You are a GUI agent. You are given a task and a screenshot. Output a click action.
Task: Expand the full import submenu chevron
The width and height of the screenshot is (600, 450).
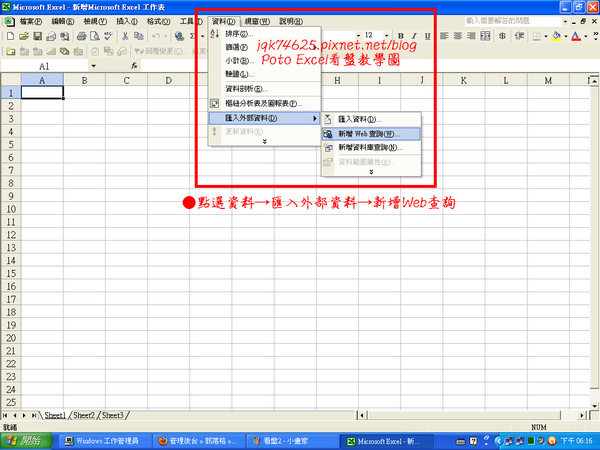pyautogui.click(x=371, y=172)
